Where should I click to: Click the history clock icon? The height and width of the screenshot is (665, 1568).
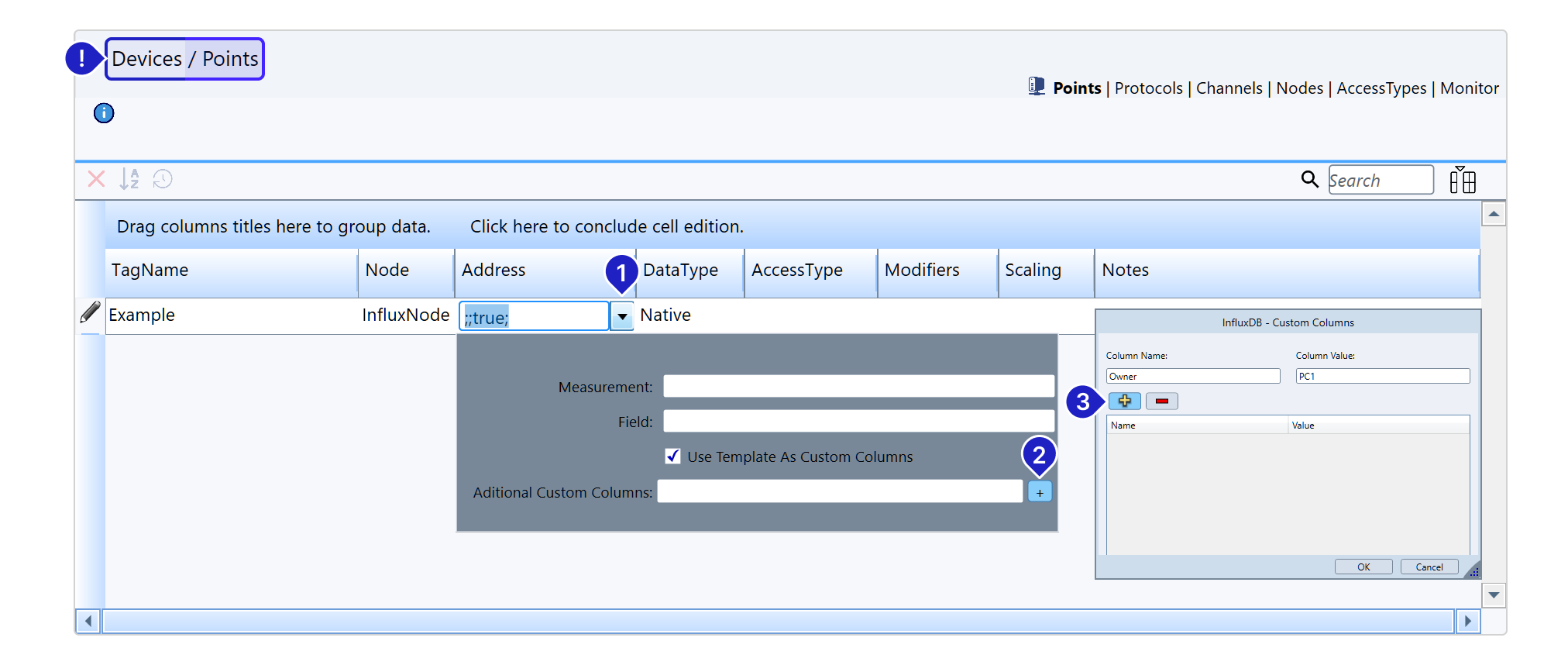point(163,180)
